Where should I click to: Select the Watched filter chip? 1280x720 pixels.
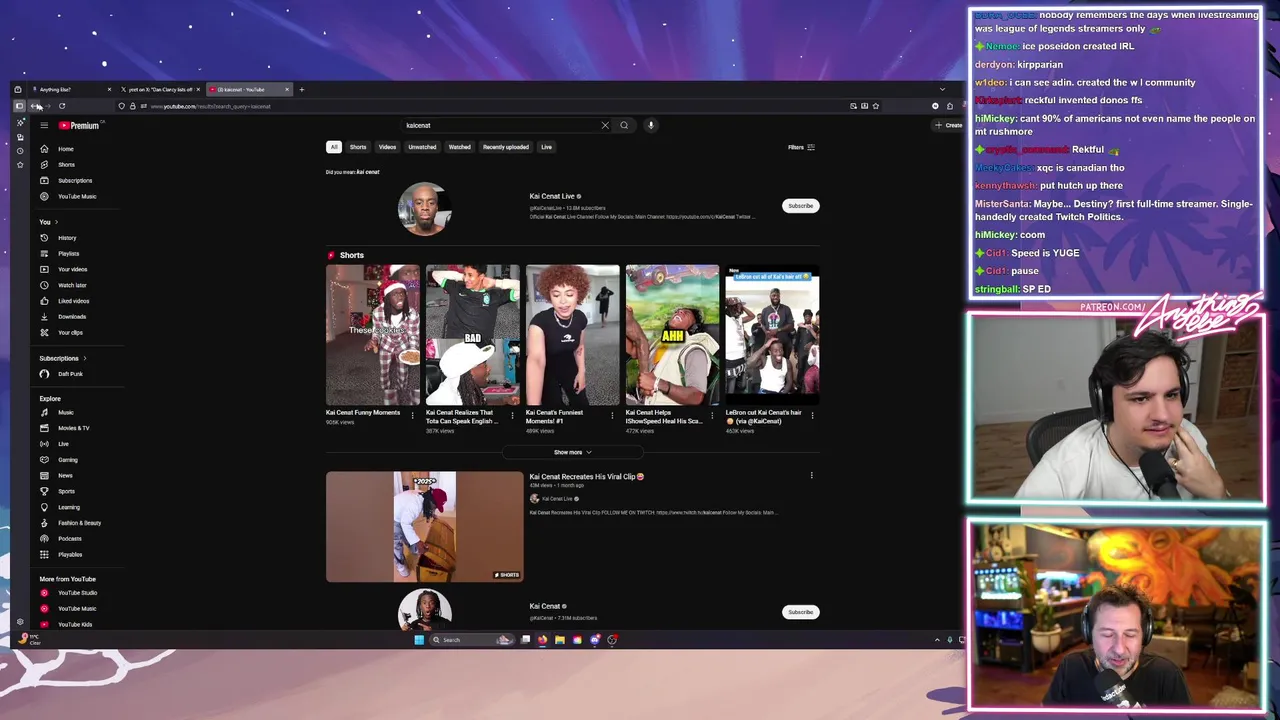point(460,147)
